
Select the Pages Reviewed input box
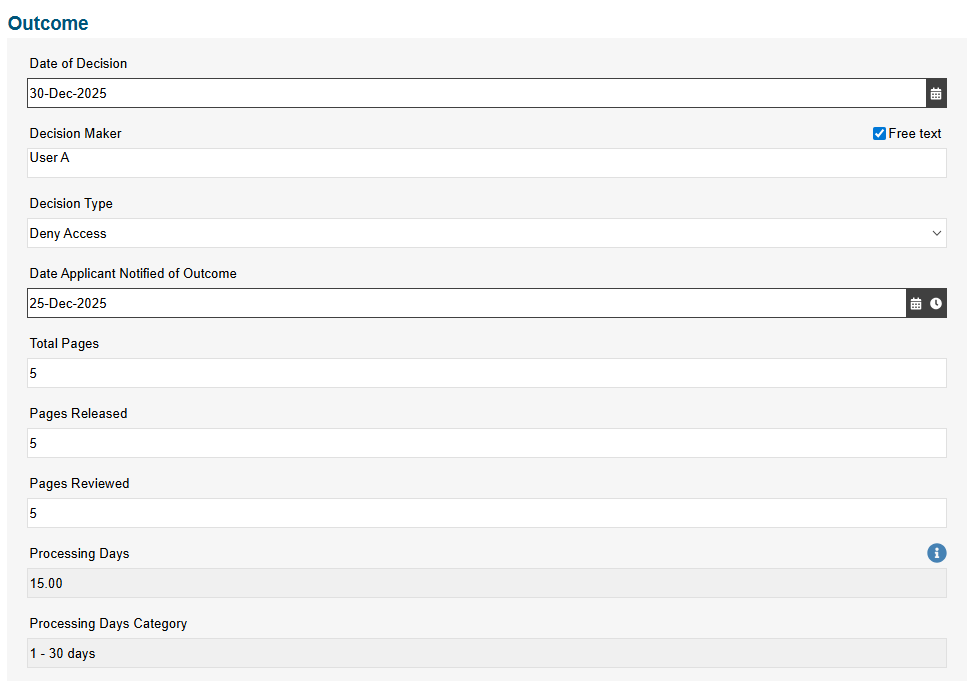point(487,513)
